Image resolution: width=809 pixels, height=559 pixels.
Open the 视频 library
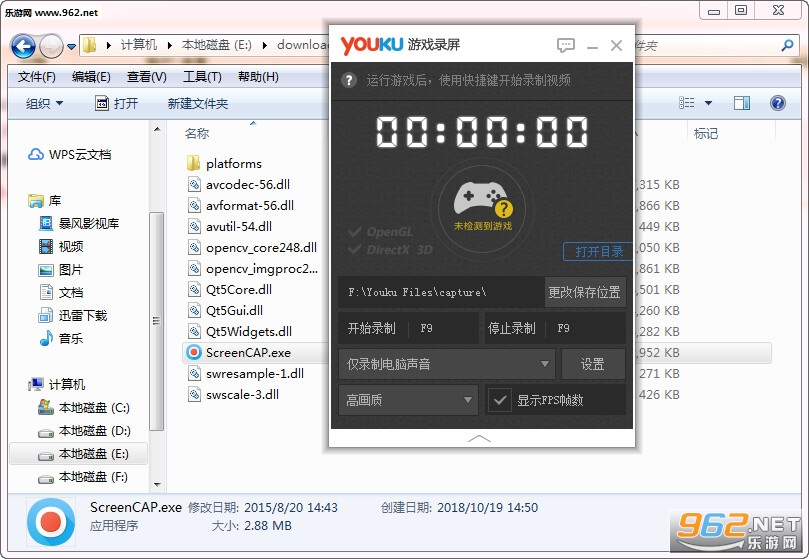tap(61, 246)
